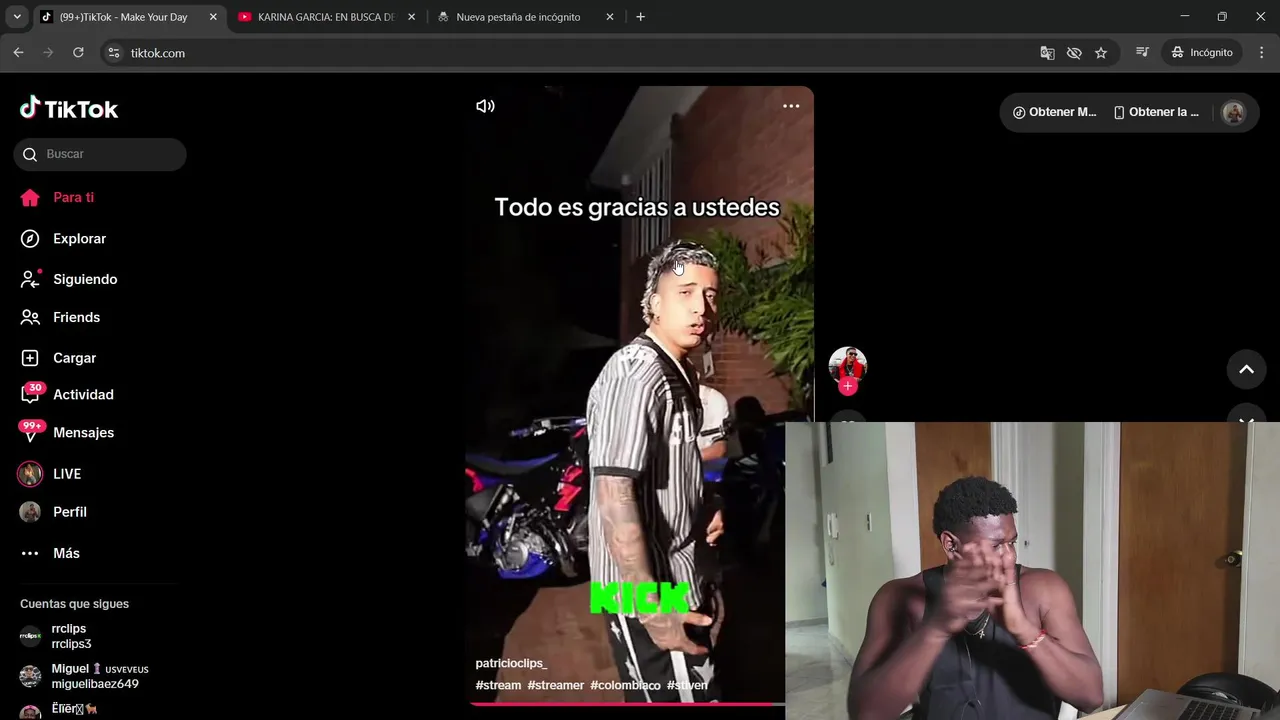Open the #streamer hashtag
This screenshot has width=1280, height=720.
pyautogui.click(x=555, y=685)
